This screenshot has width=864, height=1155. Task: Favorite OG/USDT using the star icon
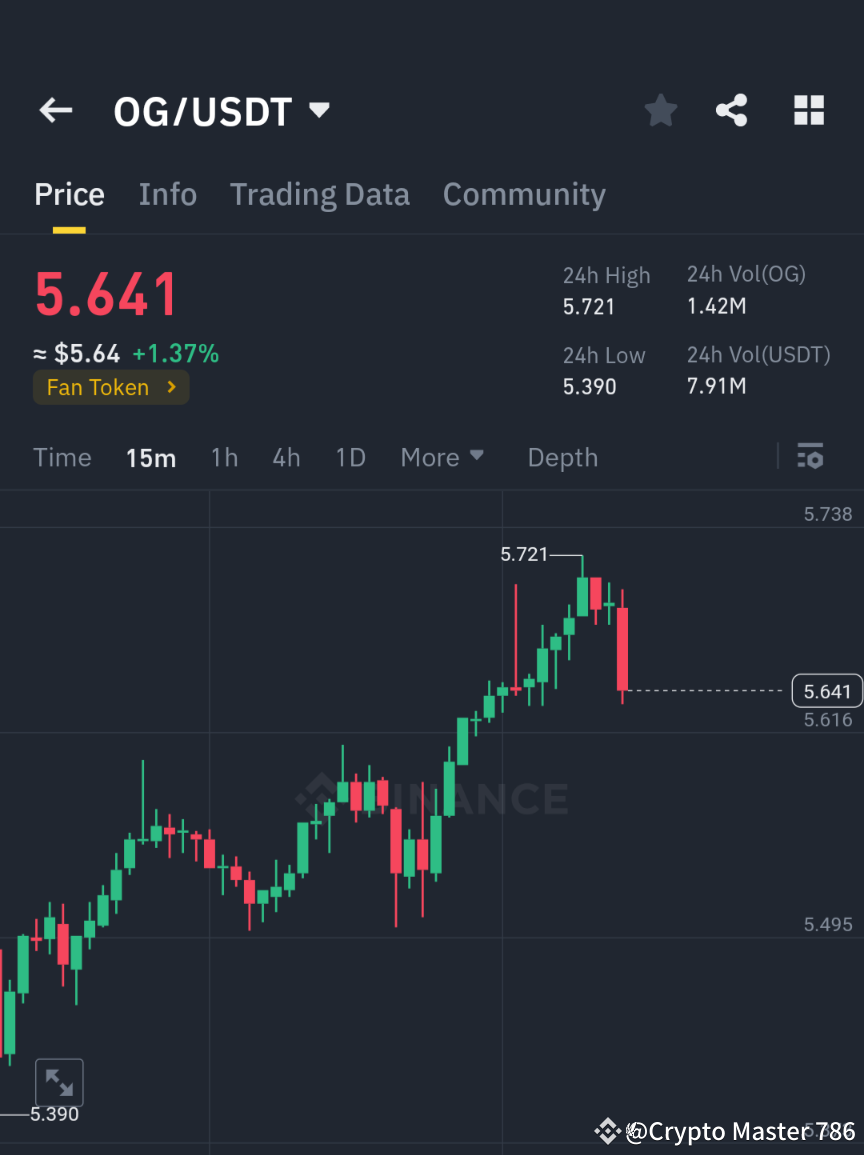click(660, 110)
